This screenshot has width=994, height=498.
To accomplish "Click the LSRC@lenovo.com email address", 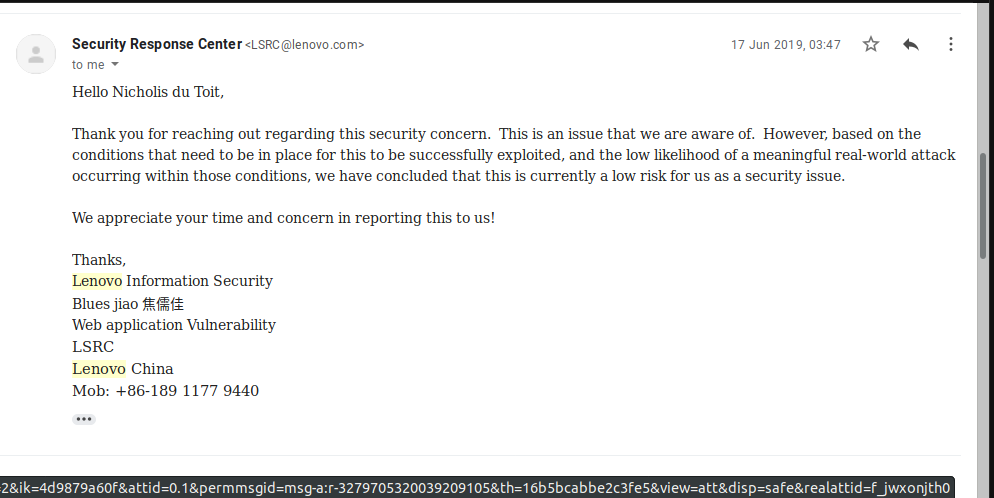I will pos(304,45).
